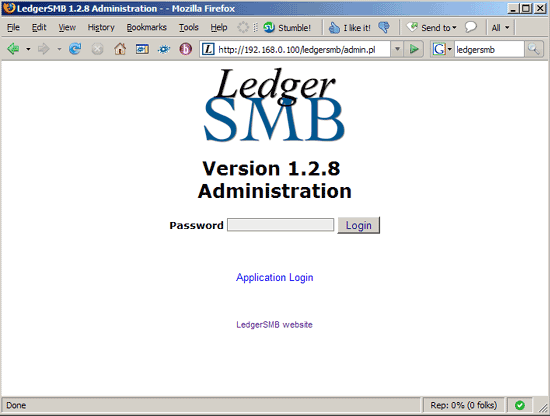Open the Bookmarks menu

(x=146, y=27)
